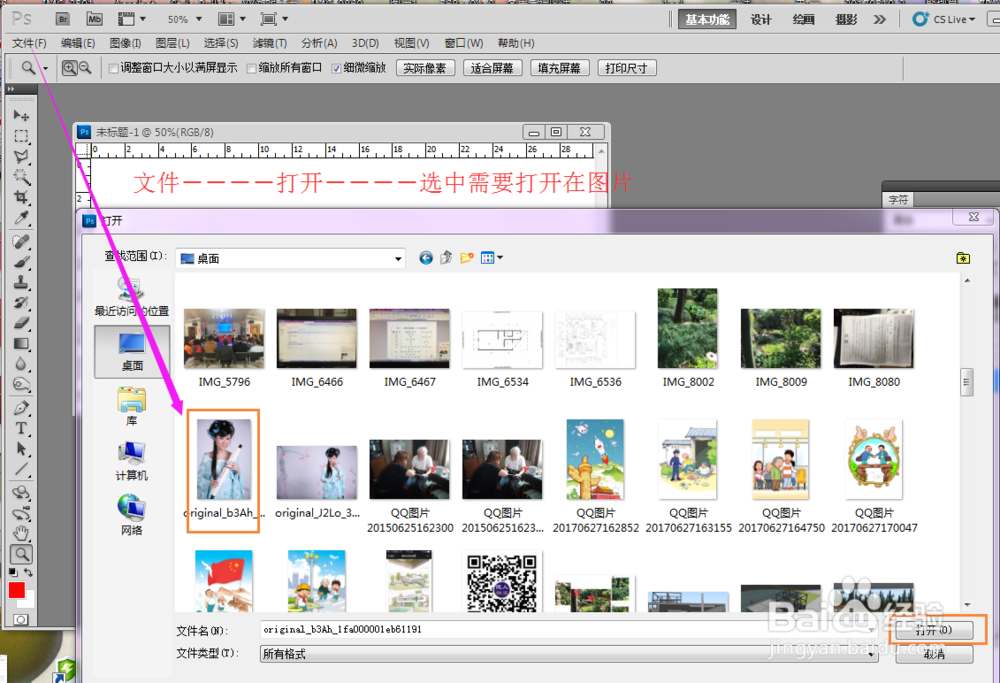Open the 文件类型 format dropdown

click(870, 653)
